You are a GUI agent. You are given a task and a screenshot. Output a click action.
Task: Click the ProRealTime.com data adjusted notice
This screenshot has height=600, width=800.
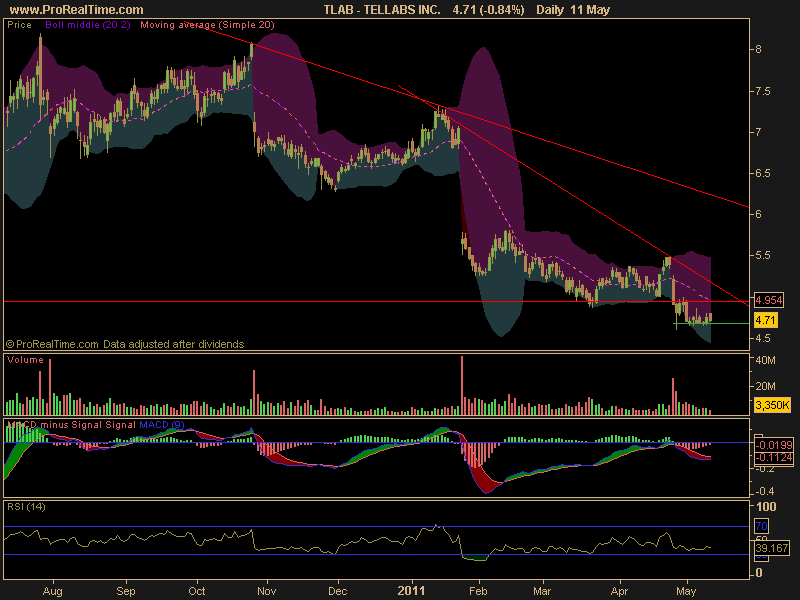click(125, 344)
